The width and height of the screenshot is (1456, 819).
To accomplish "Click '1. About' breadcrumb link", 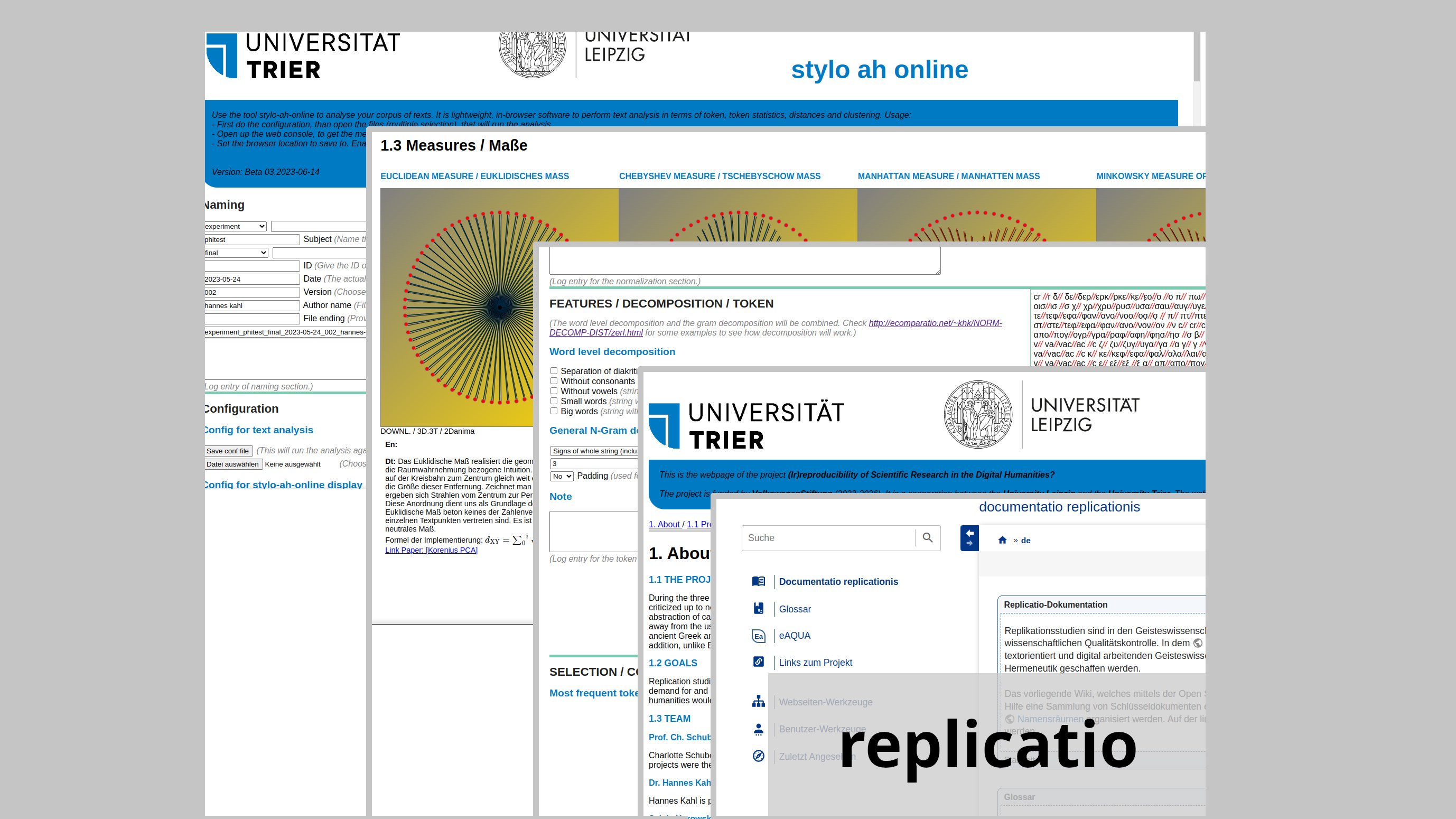I will click(x=664, y=525).
